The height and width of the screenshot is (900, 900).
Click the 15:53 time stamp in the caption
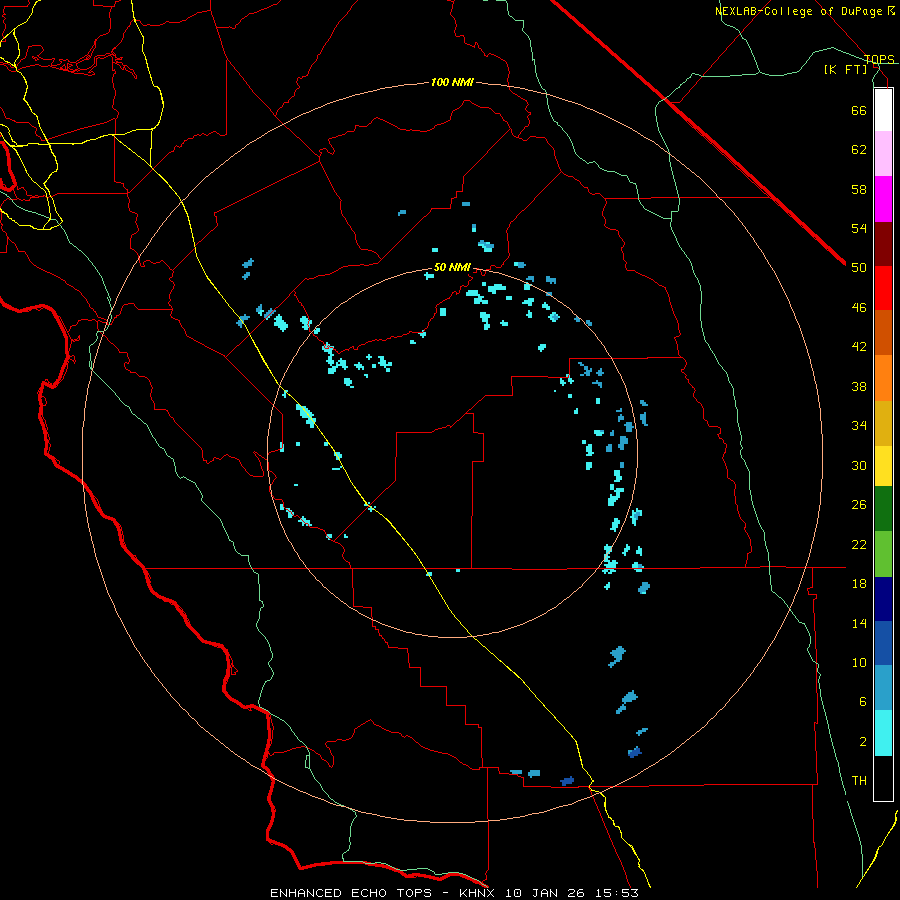click(616, 893)
